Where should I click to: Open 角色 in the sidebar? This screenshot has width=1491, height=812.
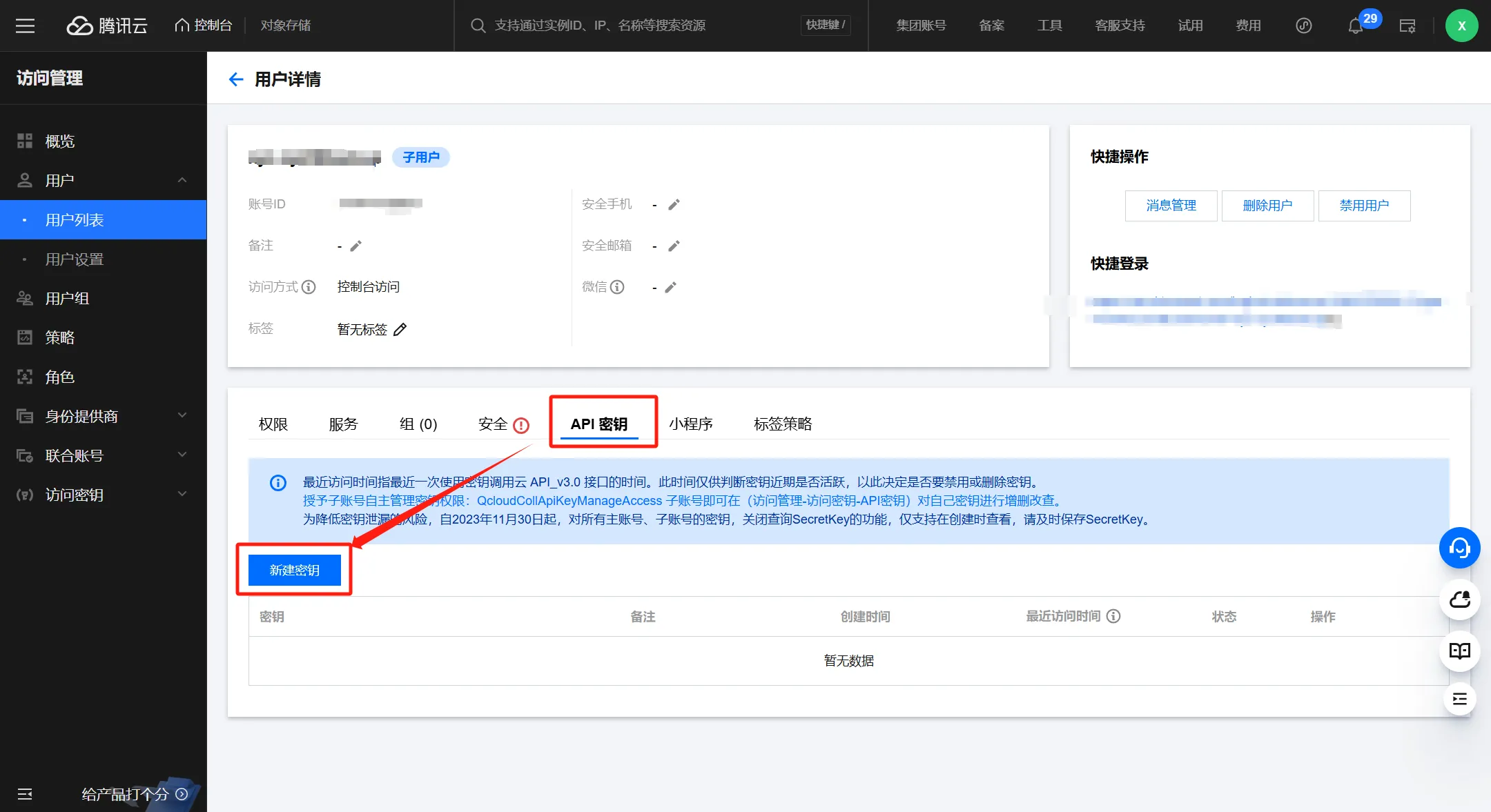[x=104, y=377]
